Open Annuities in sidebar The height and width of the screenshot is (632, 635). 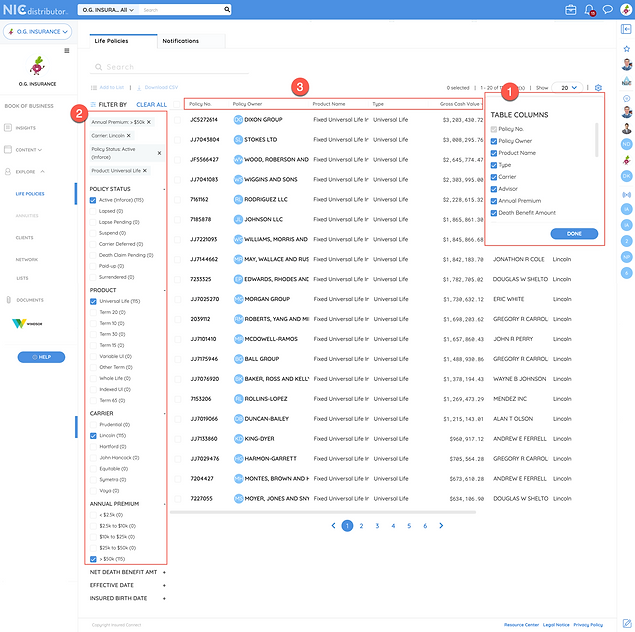pyautogui.click(x=27, y=216)
